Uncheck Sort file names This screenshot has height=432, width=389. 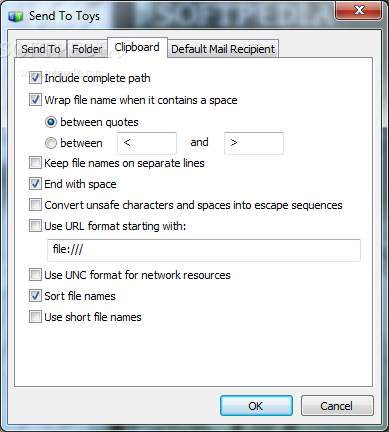coord(35,296)
